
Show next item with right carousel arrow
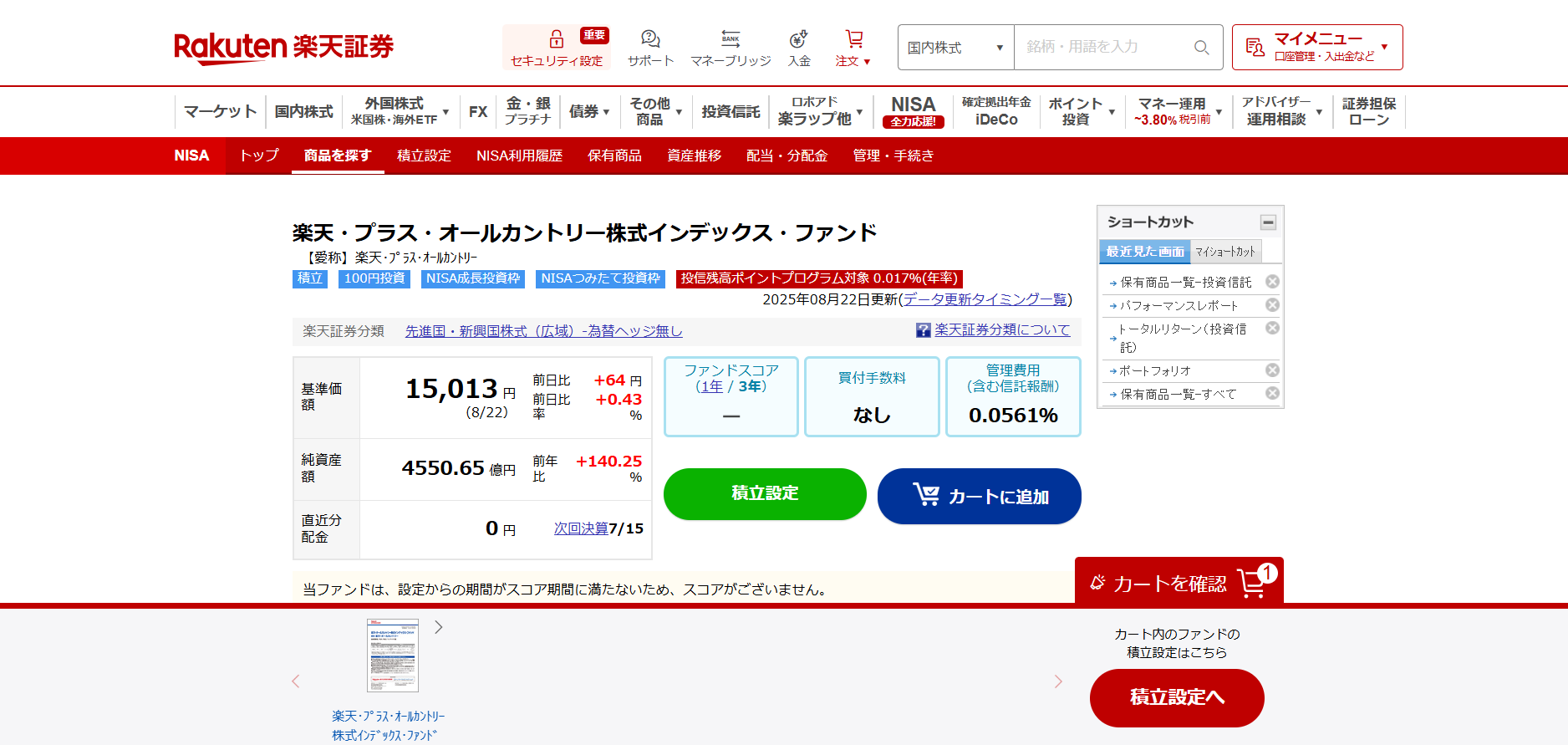click(x=1058, y=681)
